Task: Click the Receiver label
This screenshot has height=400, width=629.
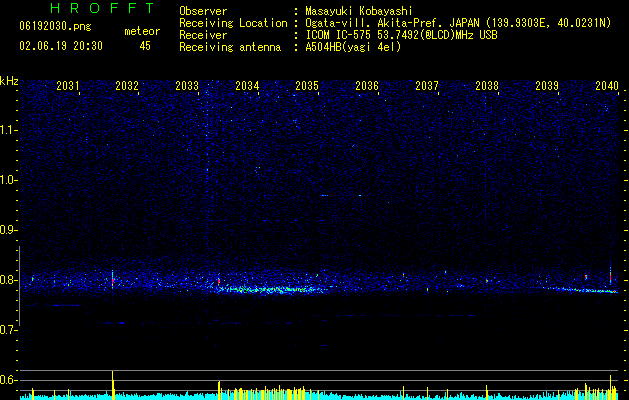Action: point(203,35)
